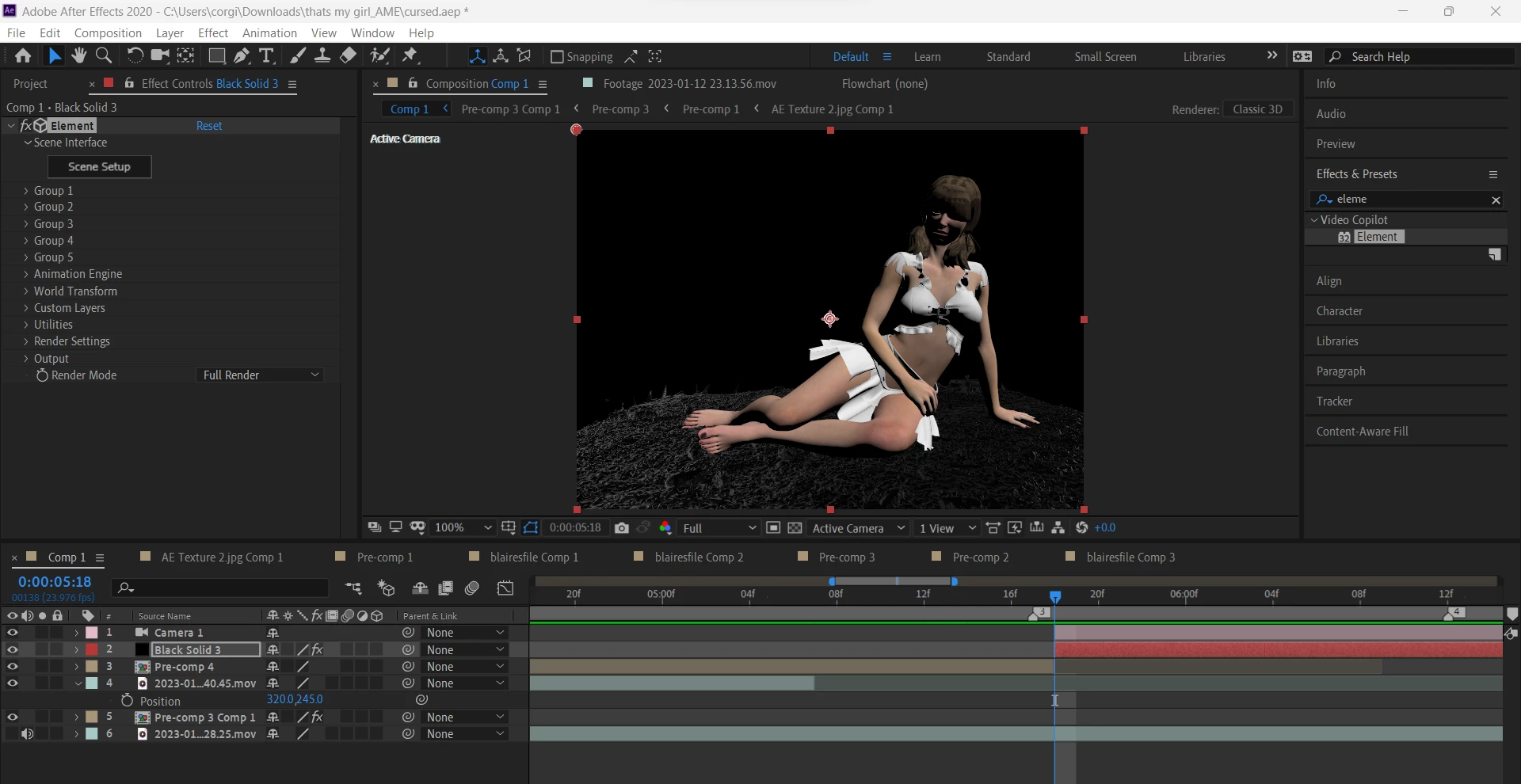Viewport: 1521px width, 784px height.
Task: Select the Hand tool in toolbar
Action: pos(78,55)
